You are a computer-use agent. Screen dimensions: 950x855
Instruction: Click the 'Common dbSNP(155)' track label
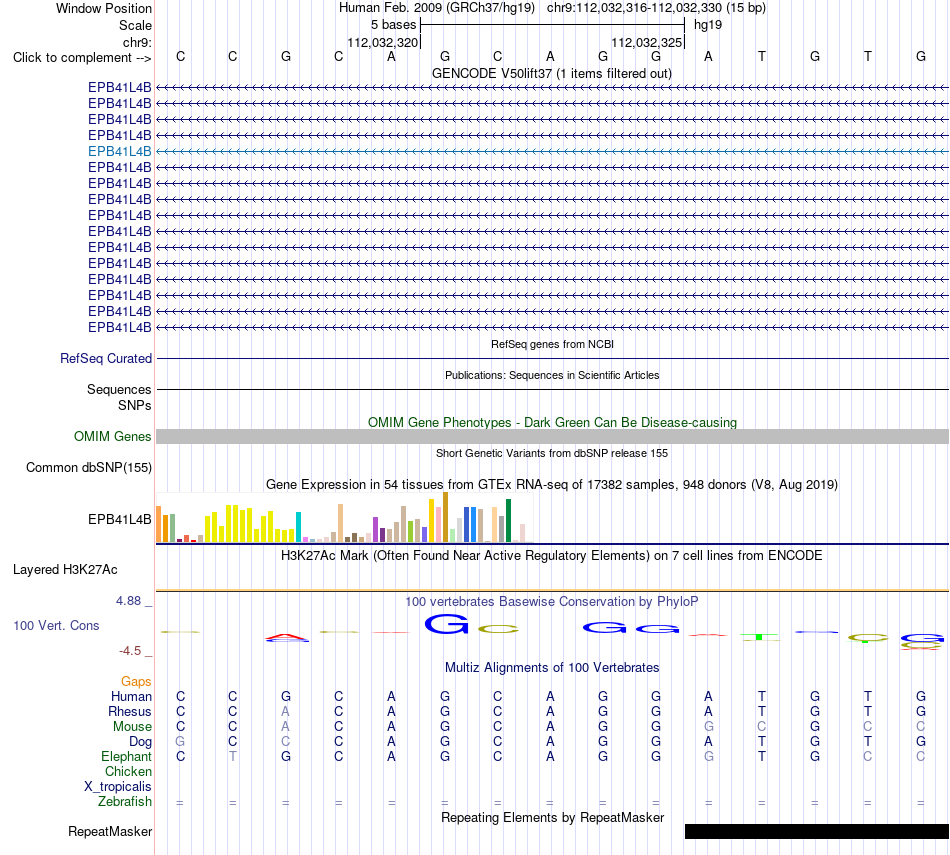[88, 467]
